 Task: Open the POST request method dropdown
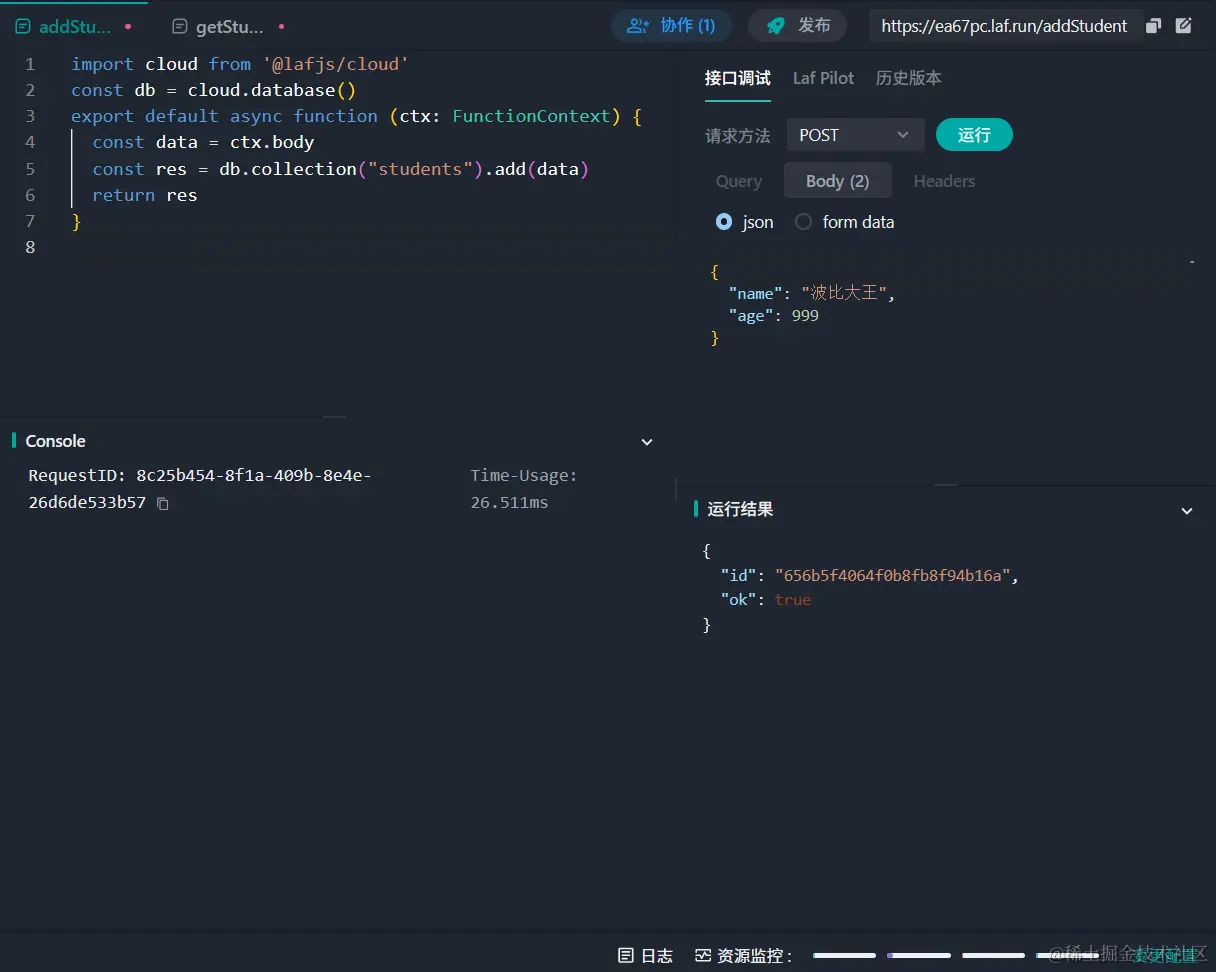tap(854, 135)
